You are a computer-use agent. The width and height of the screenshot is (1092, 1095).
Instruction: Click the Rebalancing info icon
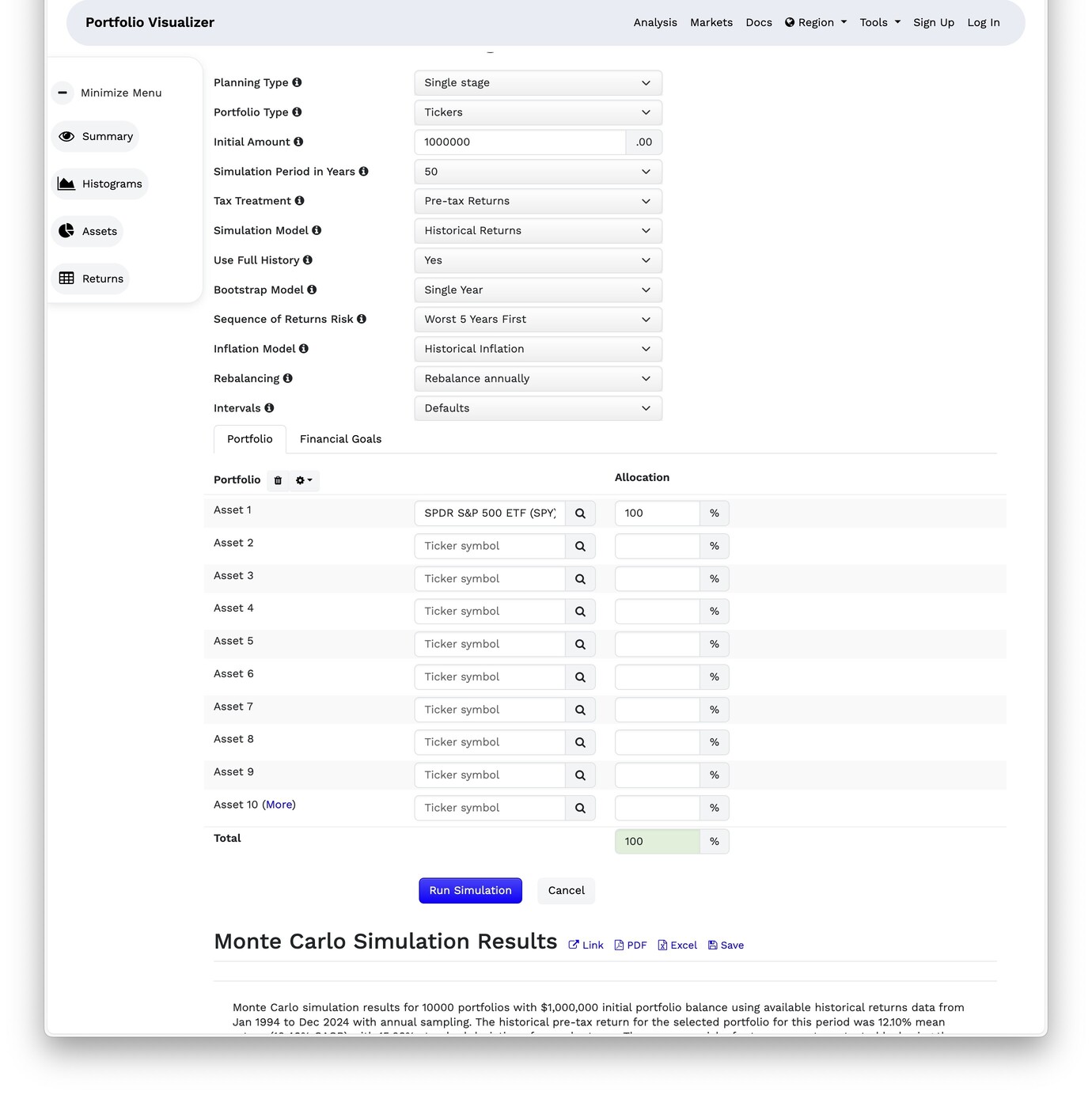288,378
